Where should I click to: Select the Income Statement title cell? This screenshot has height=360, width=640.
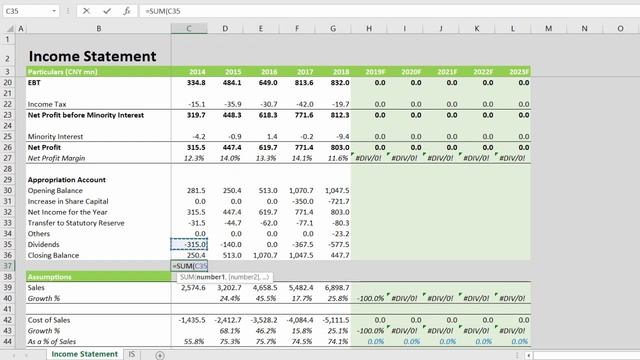point(98,56)
